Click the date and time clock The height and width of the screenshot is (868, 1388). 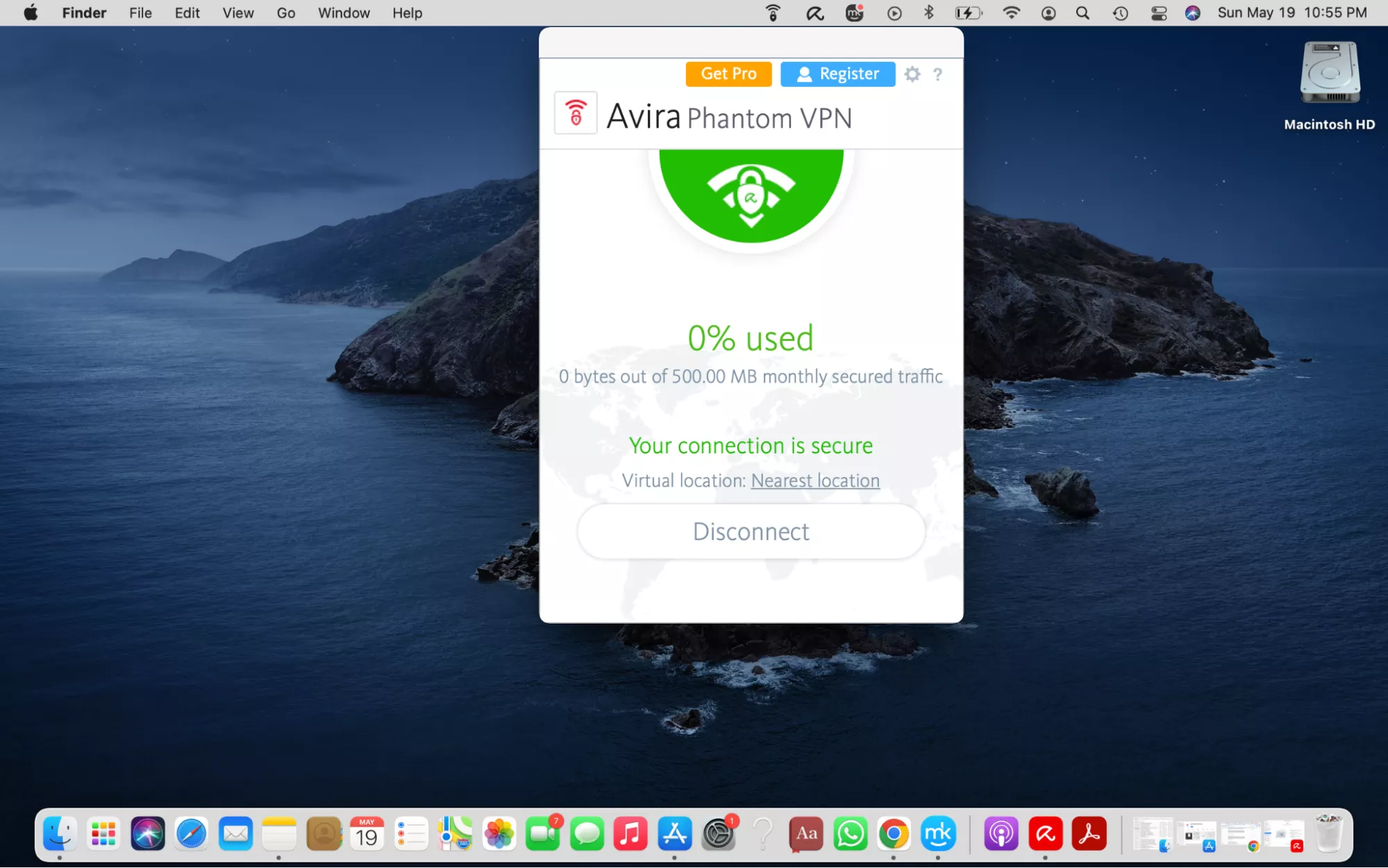(x=1292, y=13)
